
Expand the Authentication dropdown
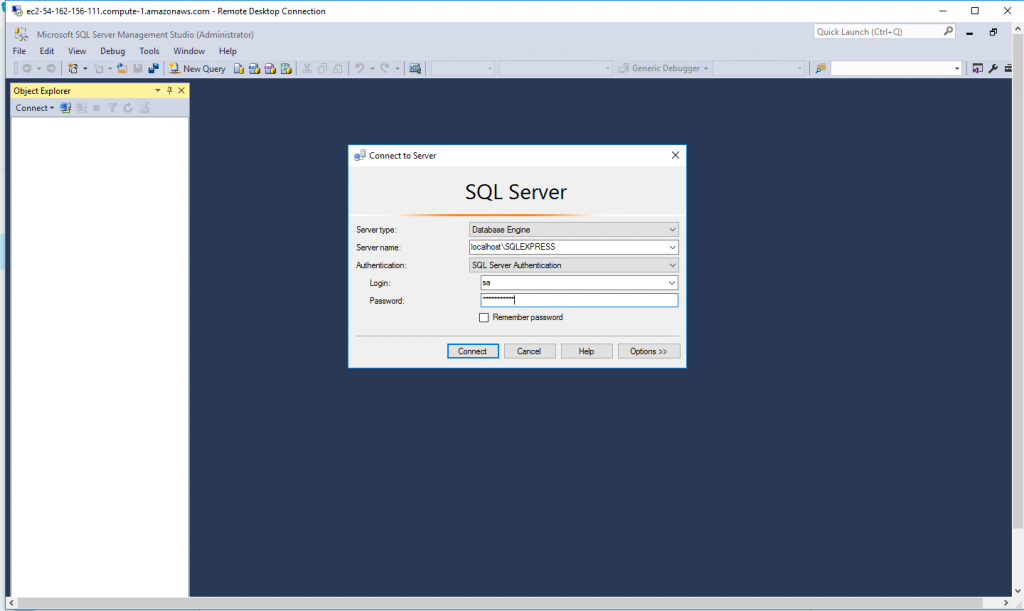click(x=670, y=265)
